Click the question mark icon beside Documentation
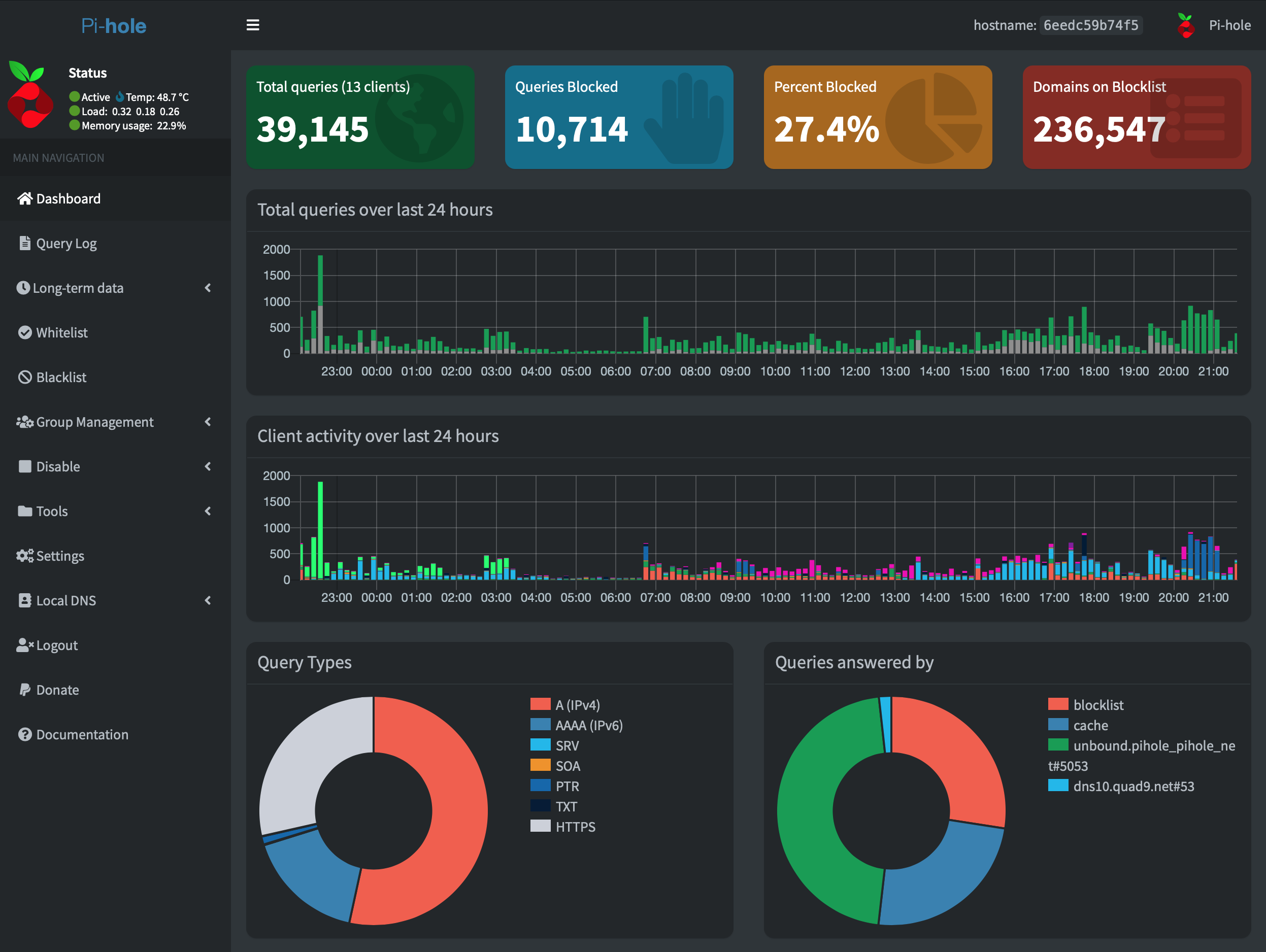1266x952 pixels. (24, 734)
